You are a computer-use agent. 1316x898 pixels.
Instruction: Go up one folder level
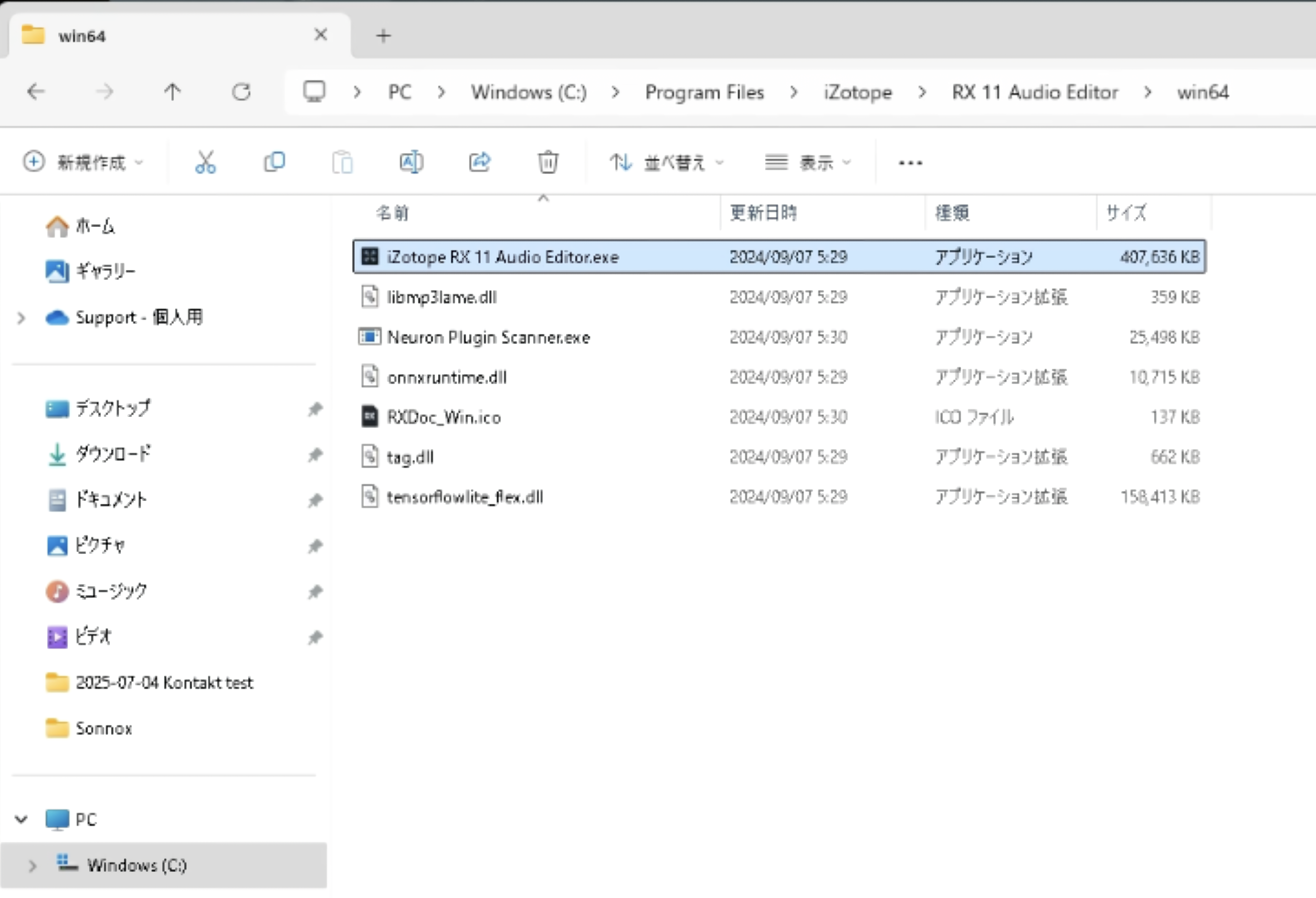point(172,91)
